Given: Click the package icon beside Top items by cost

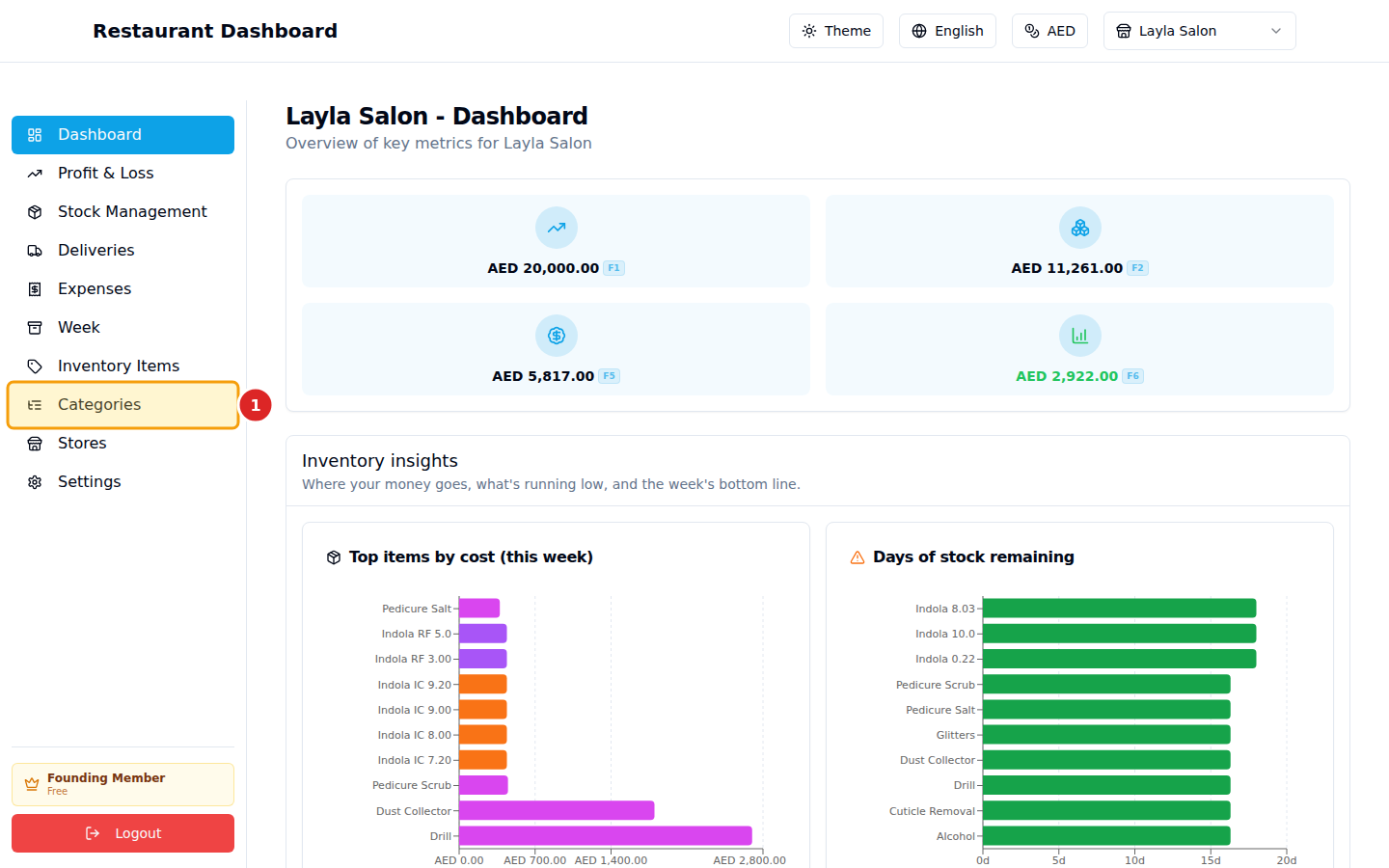Looking at the screenshot, I should [334, 557].
